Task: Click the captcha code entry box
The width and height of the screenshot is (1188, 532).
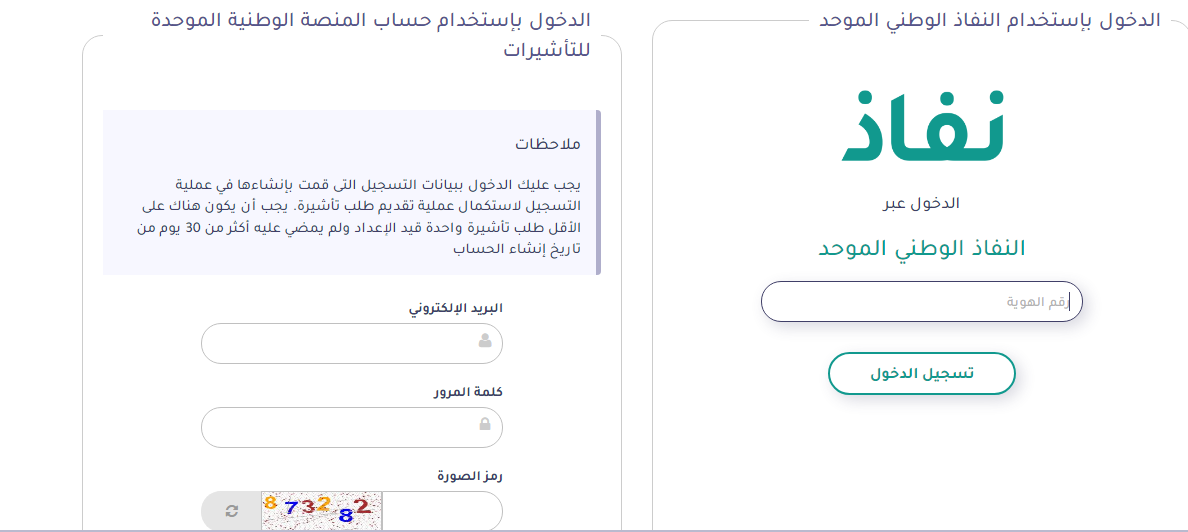Action: [440, 511]
